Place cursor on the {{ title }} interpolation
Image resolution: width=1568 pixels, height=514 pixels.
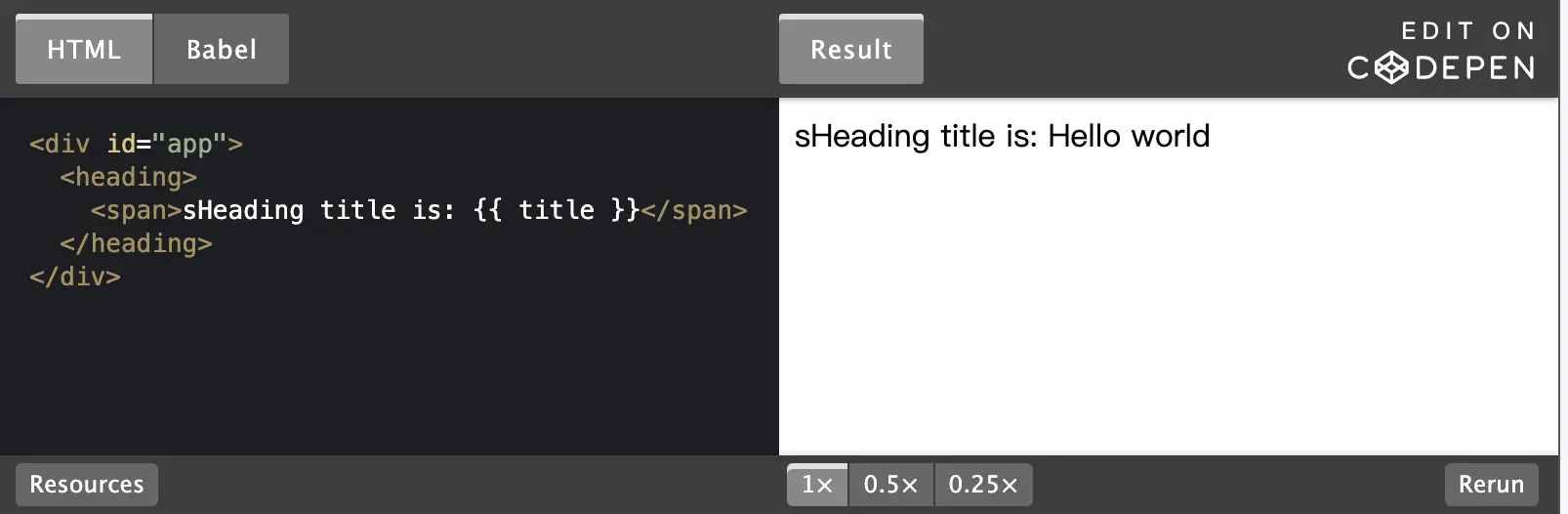(x=556, y=211)
